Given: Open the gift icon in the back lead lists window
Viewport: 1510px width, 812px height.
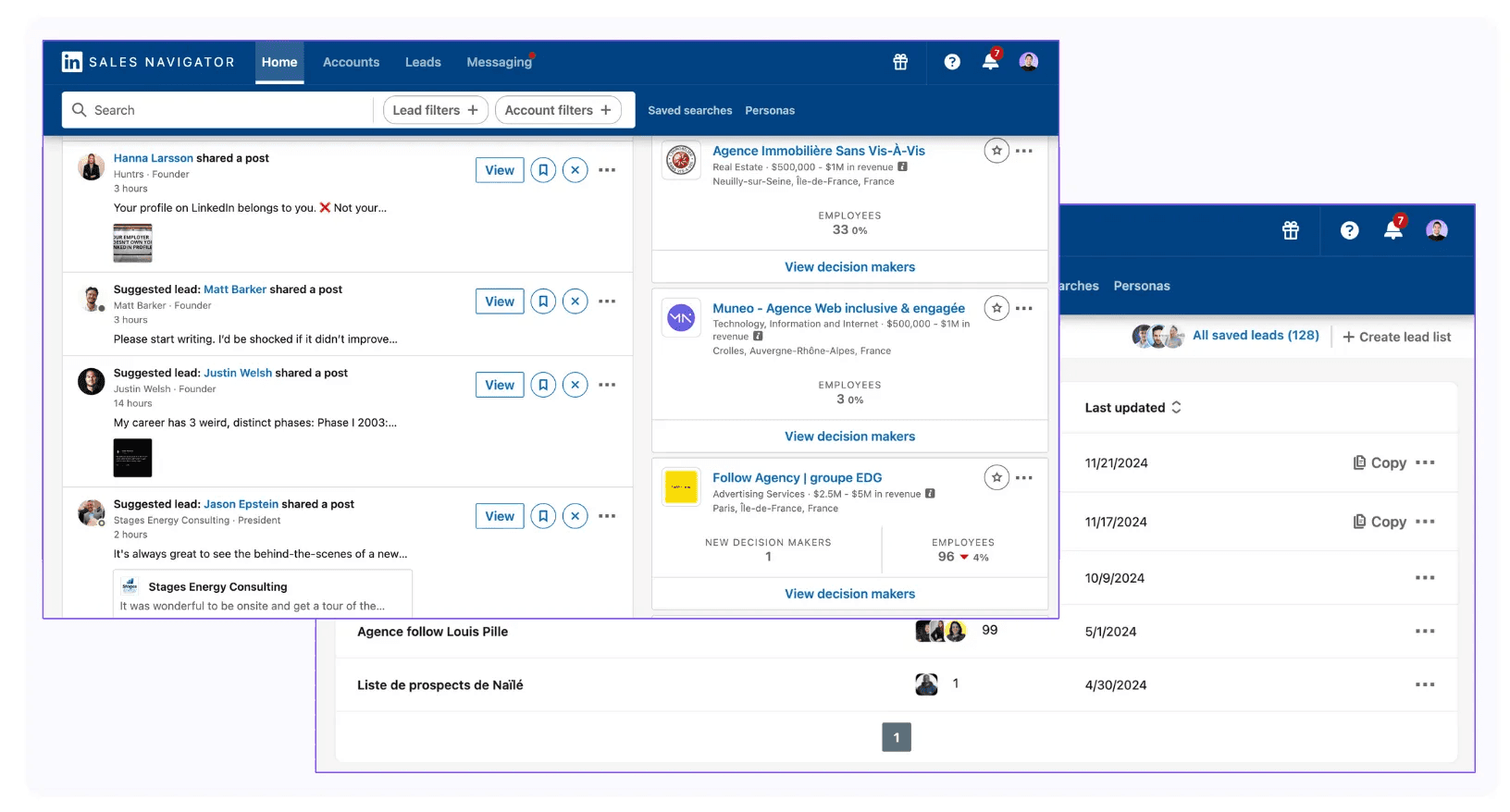Looking at the screenshot, I should (x=1291, y=230).
